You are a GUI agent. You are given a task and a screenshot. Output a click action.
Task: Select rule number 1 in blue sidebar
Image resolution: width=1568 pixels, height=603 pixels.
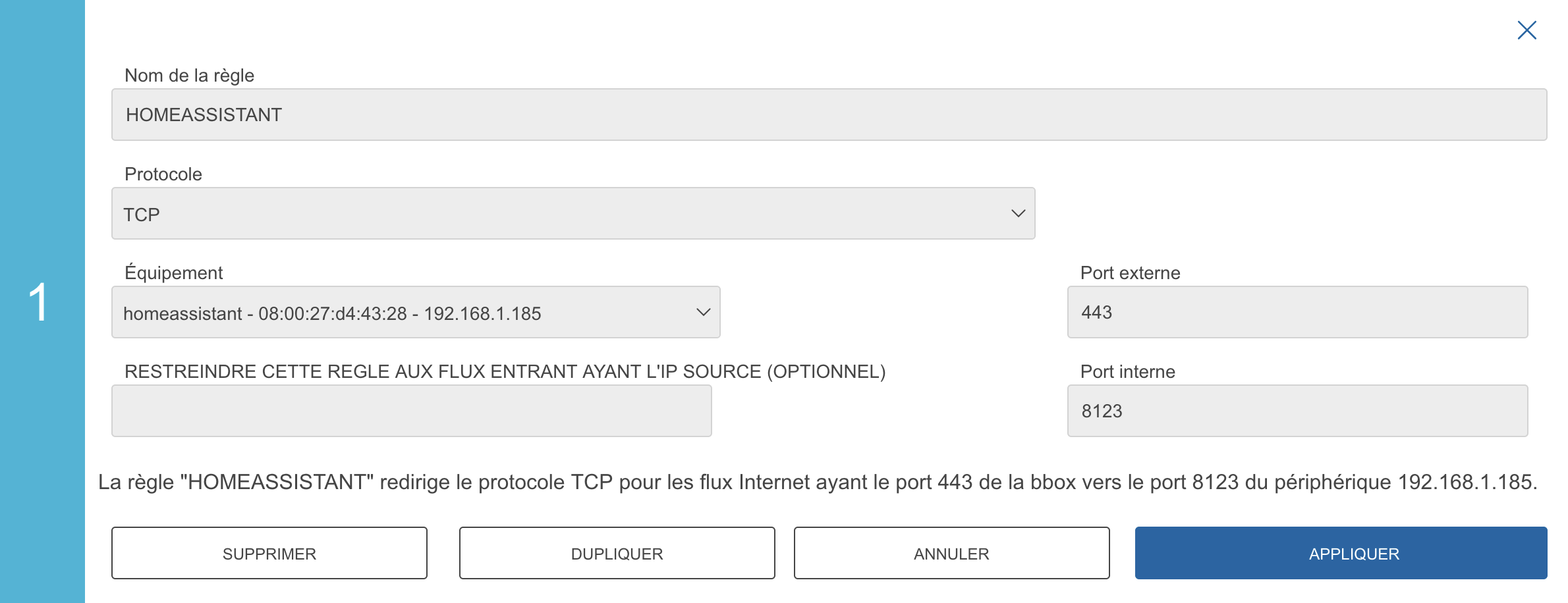(40, 302)
